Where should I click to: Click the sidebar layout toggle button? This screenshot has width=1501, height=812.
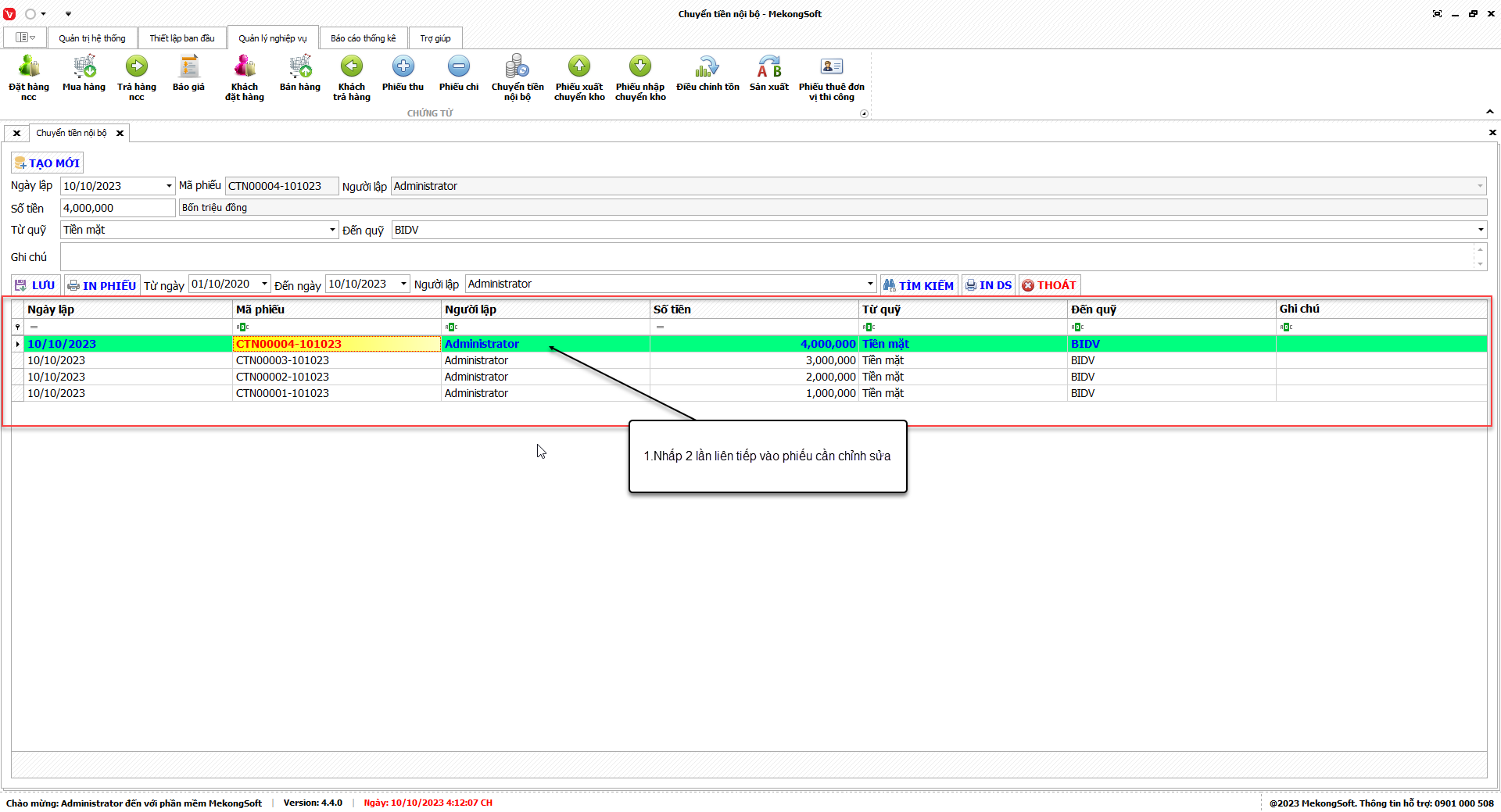coord(25,38)
